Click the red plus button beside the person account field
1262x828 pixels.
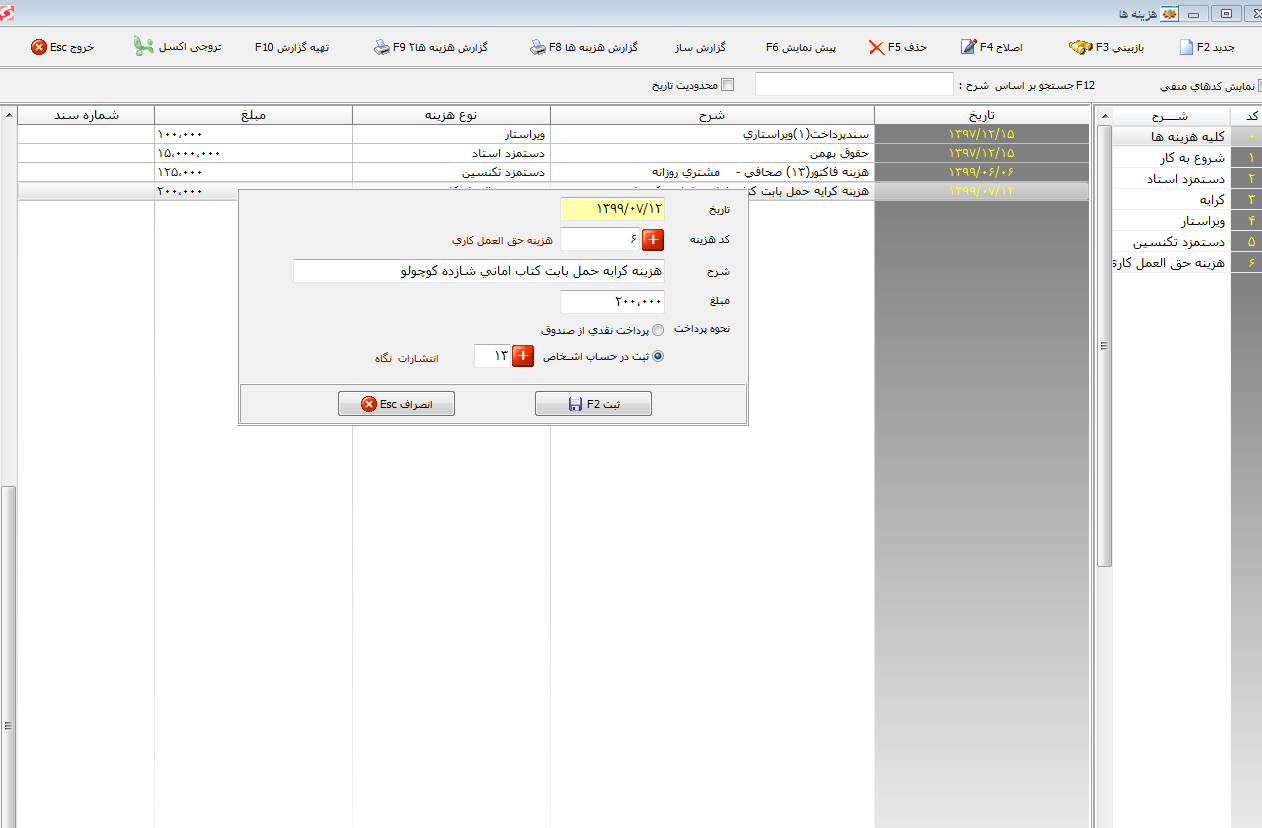tap(523, 356)
